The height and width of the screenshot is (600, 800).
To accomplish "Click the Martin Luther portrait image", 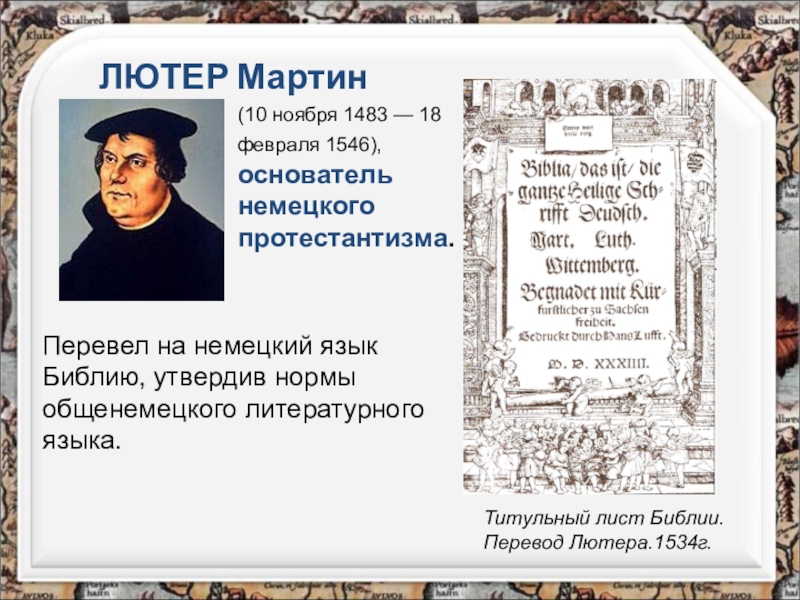I will pos(141,199).
